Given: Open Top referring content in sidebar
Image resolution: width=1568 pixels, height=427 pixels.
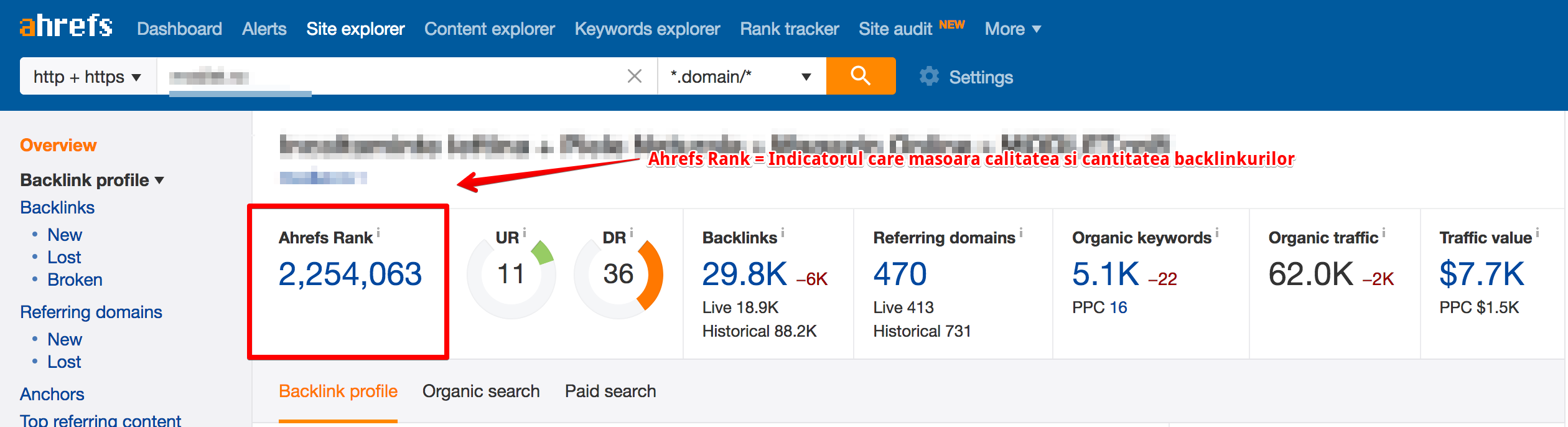Looking at the screenshot, I should coord(100,420).
